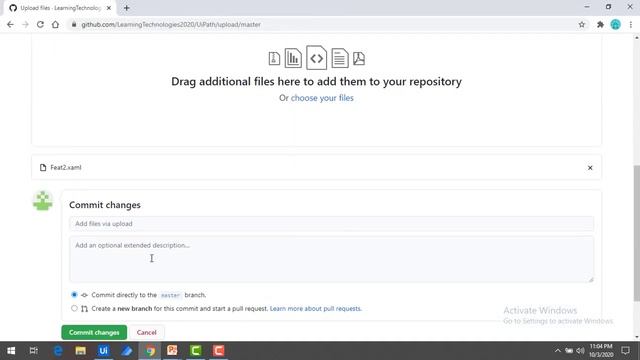This screenshot has width=640, height=360.
Task: Focus the commit message field
Action: coord(331,224)
